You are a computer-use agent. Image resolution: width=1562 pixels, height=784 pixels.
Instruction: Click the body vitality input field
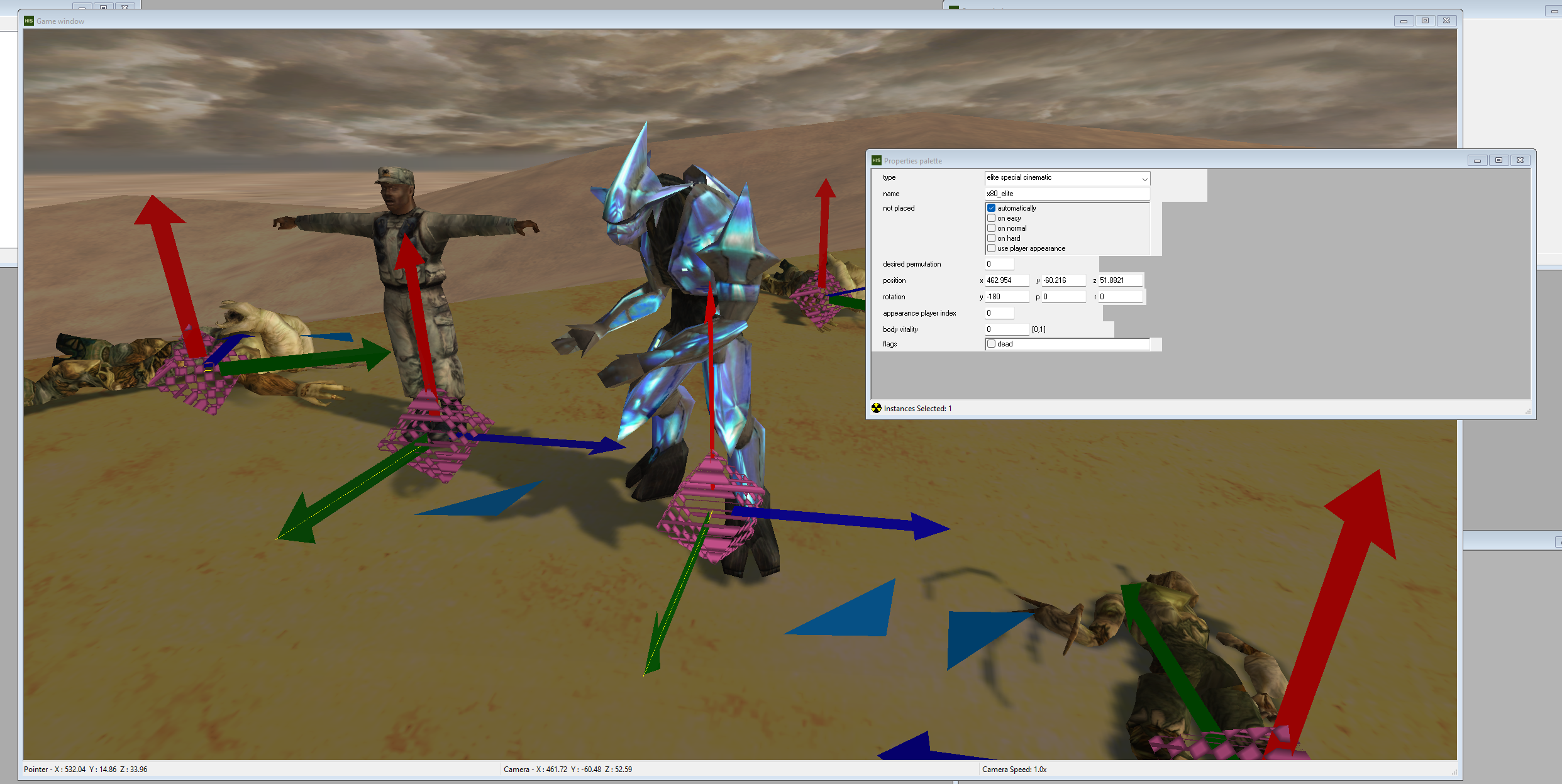pos(1007,329)
